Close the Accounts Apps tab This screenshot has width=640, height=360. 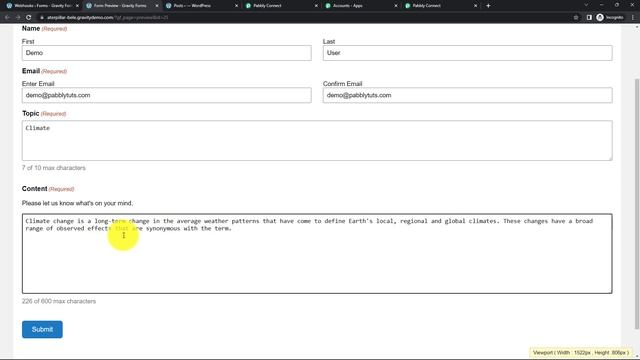point(396,6)
